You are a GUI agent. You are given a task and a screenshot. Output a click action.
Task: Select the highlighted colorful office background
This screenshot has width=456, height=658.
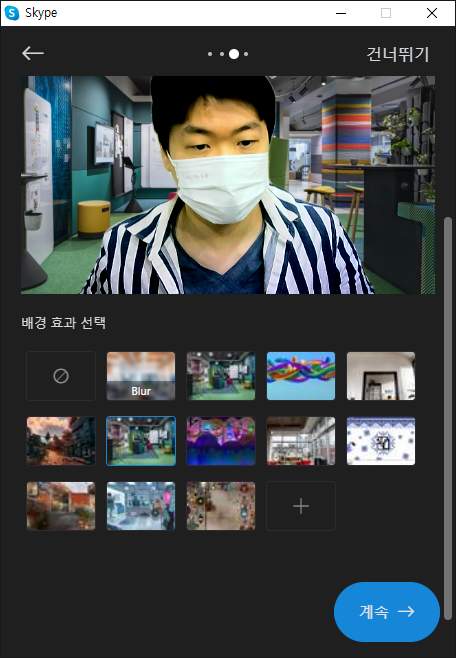coord(141,441)
